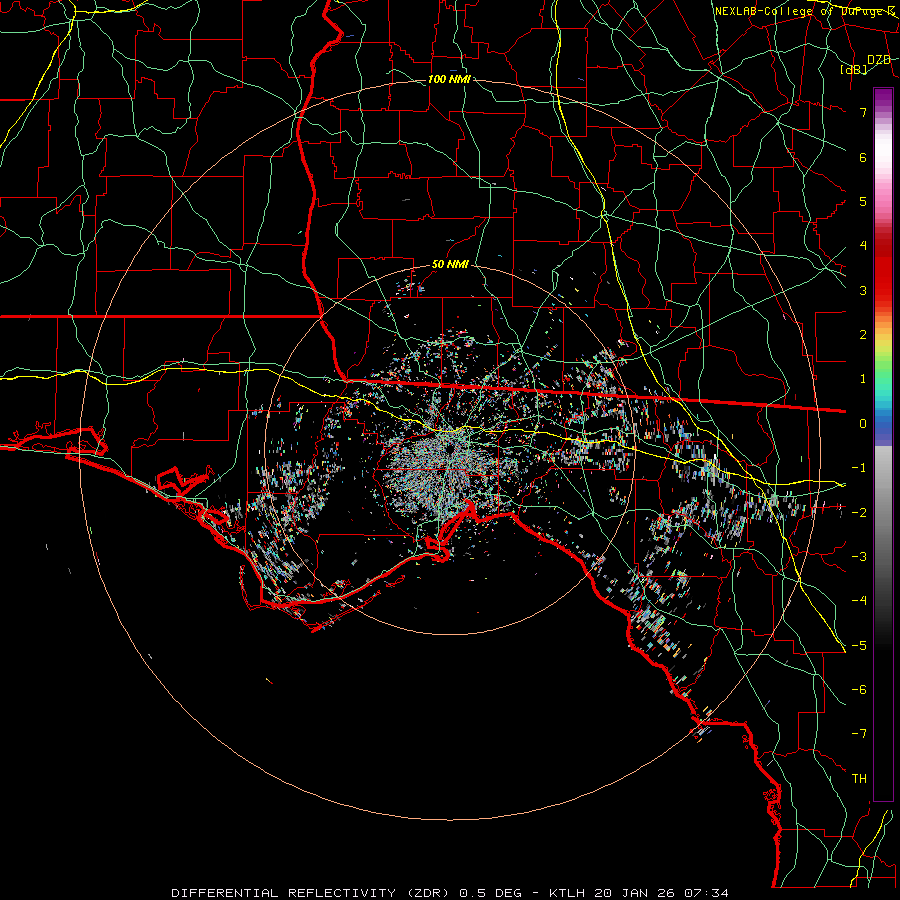Image resolution: width=900 pixels, height=900 pixels.
Task: Click the color scale value -5
Action: click(x=859, y=645)
